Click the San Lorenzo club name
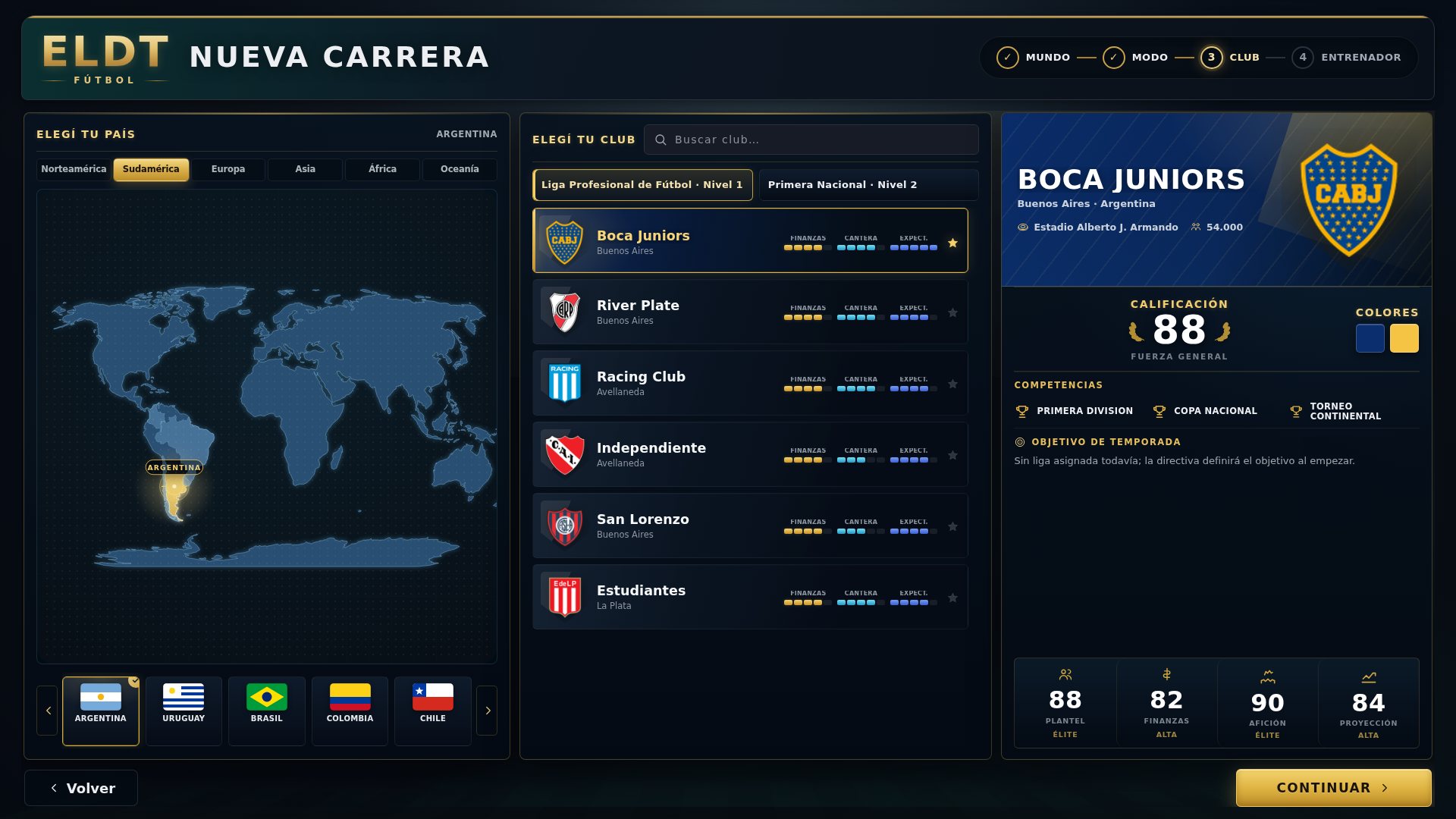 click(x=643, y=519)
